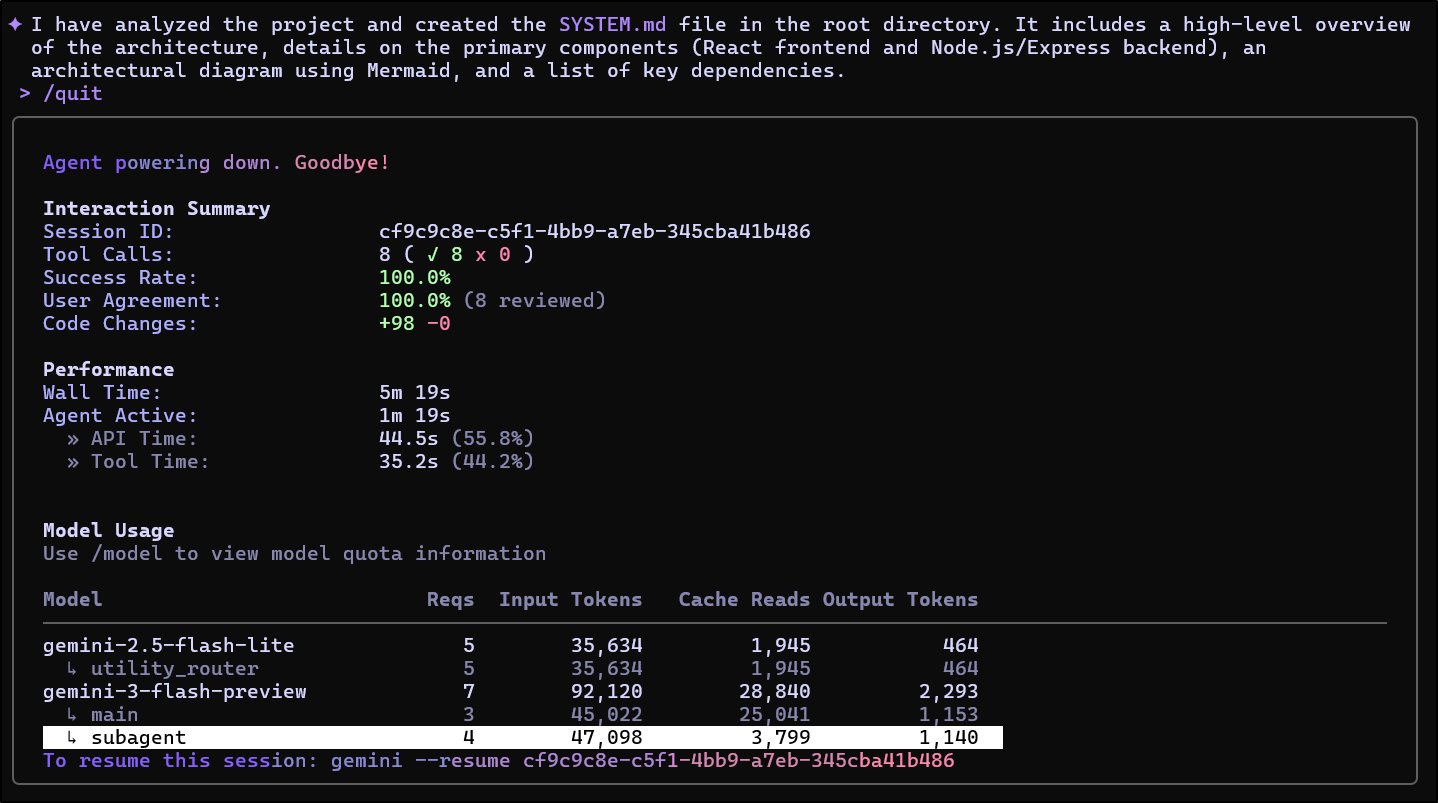Click the sparkle icon before the agent response
The image size is (1438, 803).
[15, 24]
